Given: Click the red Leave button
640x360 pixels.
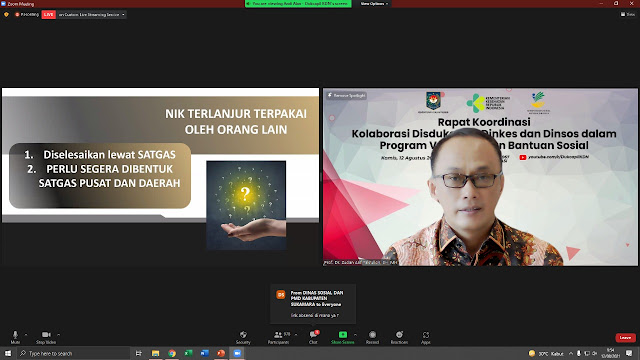Looking at the screenshot, I should click(625, 338).
